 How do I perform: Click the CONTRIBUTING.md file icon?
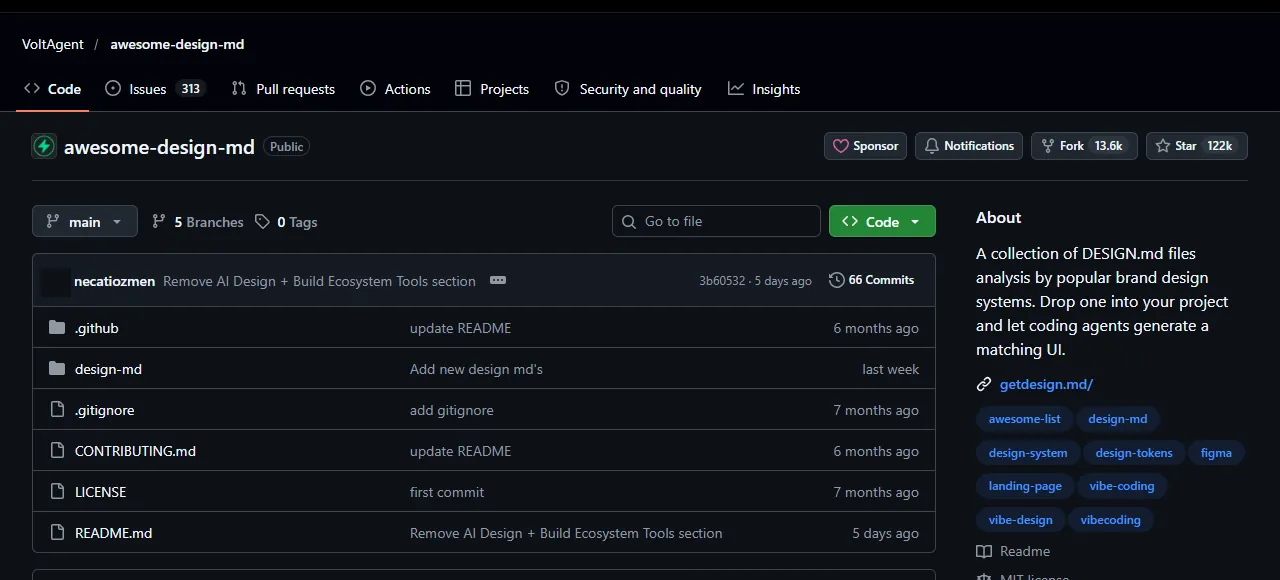57,451
